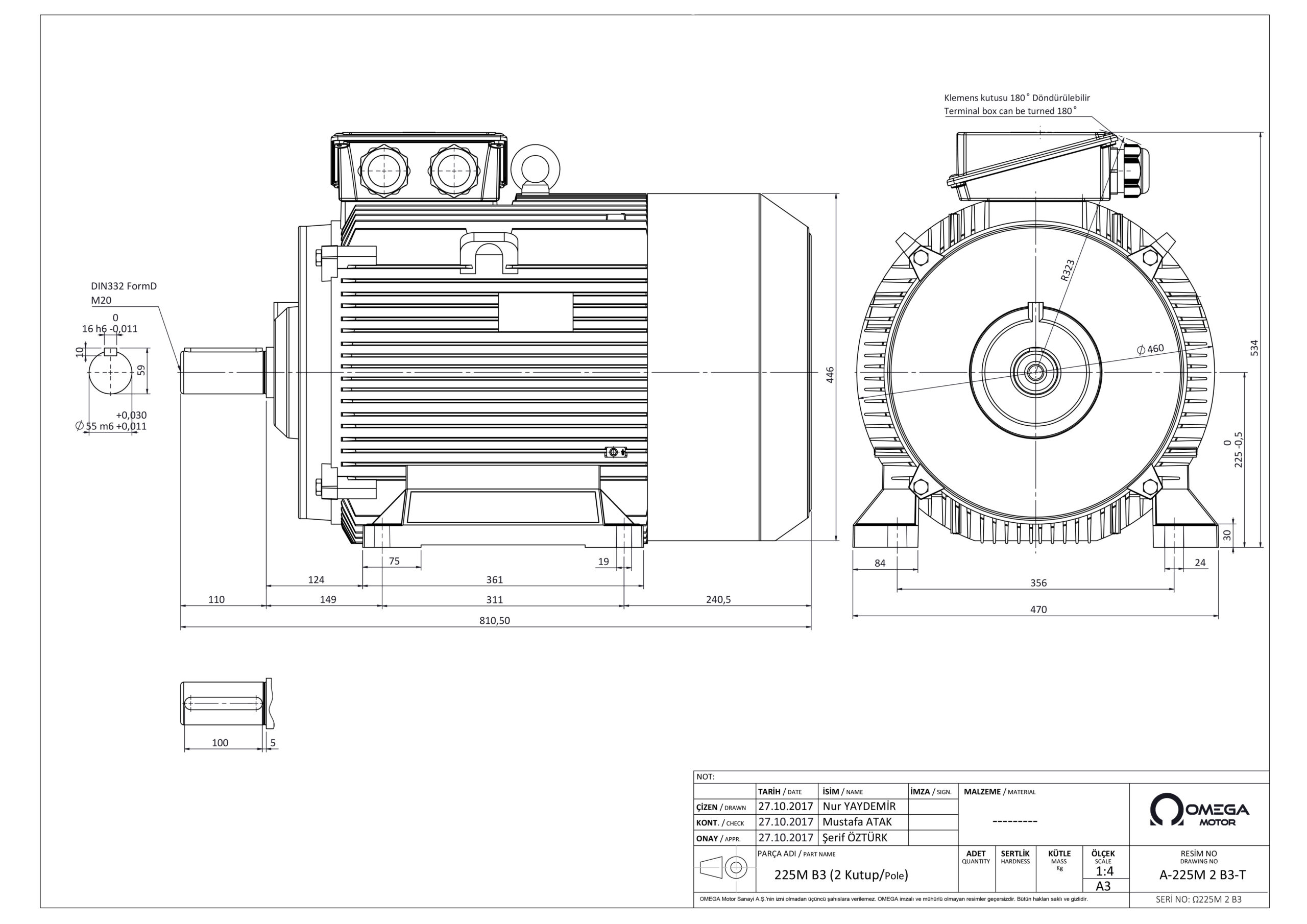
Task: Click the OMEGA Motor logo
Action: click(1199, 810)
